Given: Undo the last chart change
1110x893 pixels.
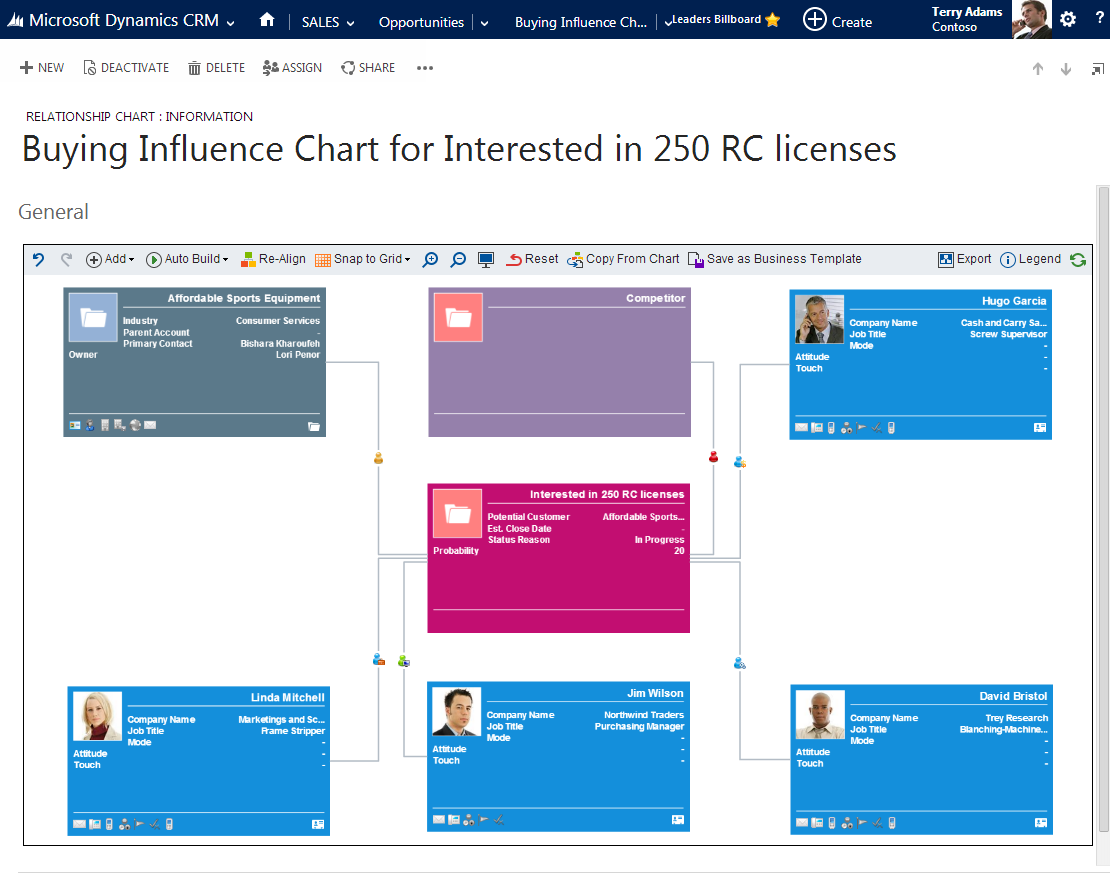Looking at the screenshot, I should 39,260.
